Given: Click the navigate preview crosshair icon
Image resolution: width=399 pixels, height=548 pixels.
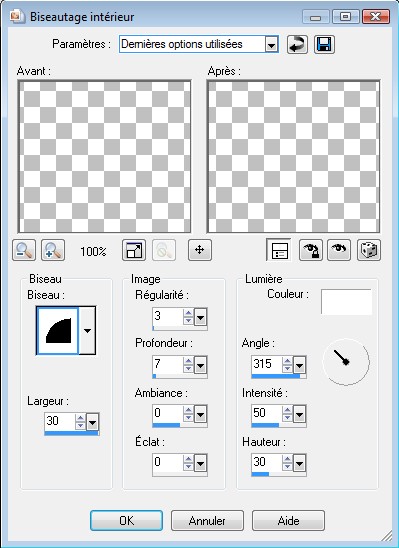Looking at the screenshot, I should tap(200, 250).
